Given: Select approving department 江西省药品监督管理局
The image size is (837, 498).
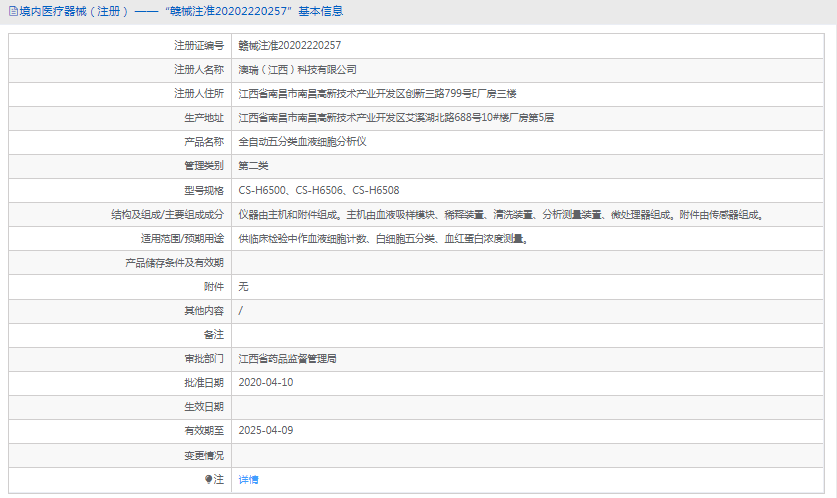Looking at the screenshot, I should click(287, 359).
